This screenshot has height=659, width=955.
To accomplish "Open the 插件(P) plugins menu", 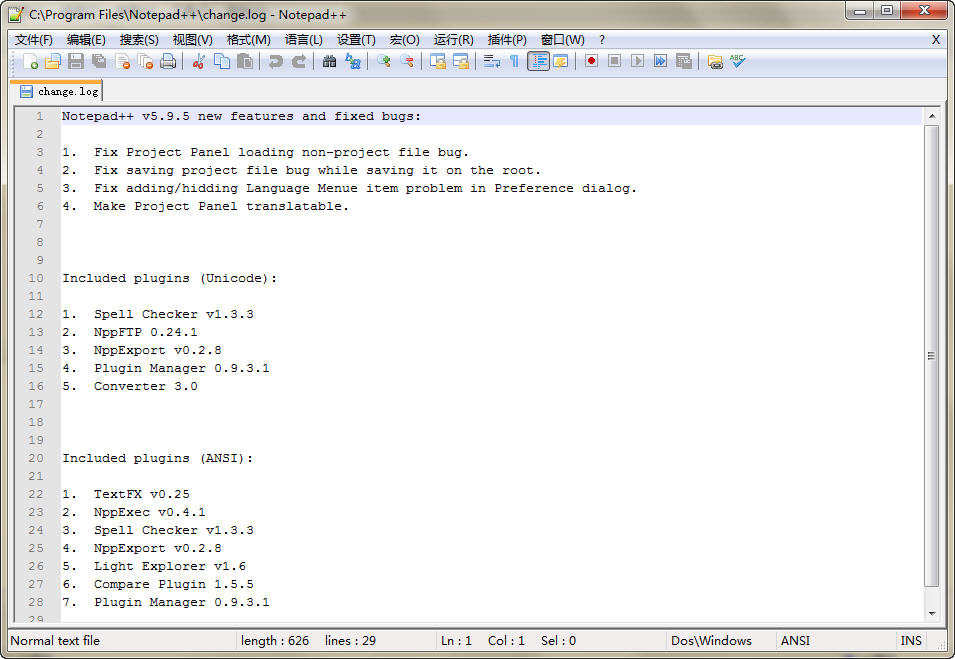I will 507,40.
